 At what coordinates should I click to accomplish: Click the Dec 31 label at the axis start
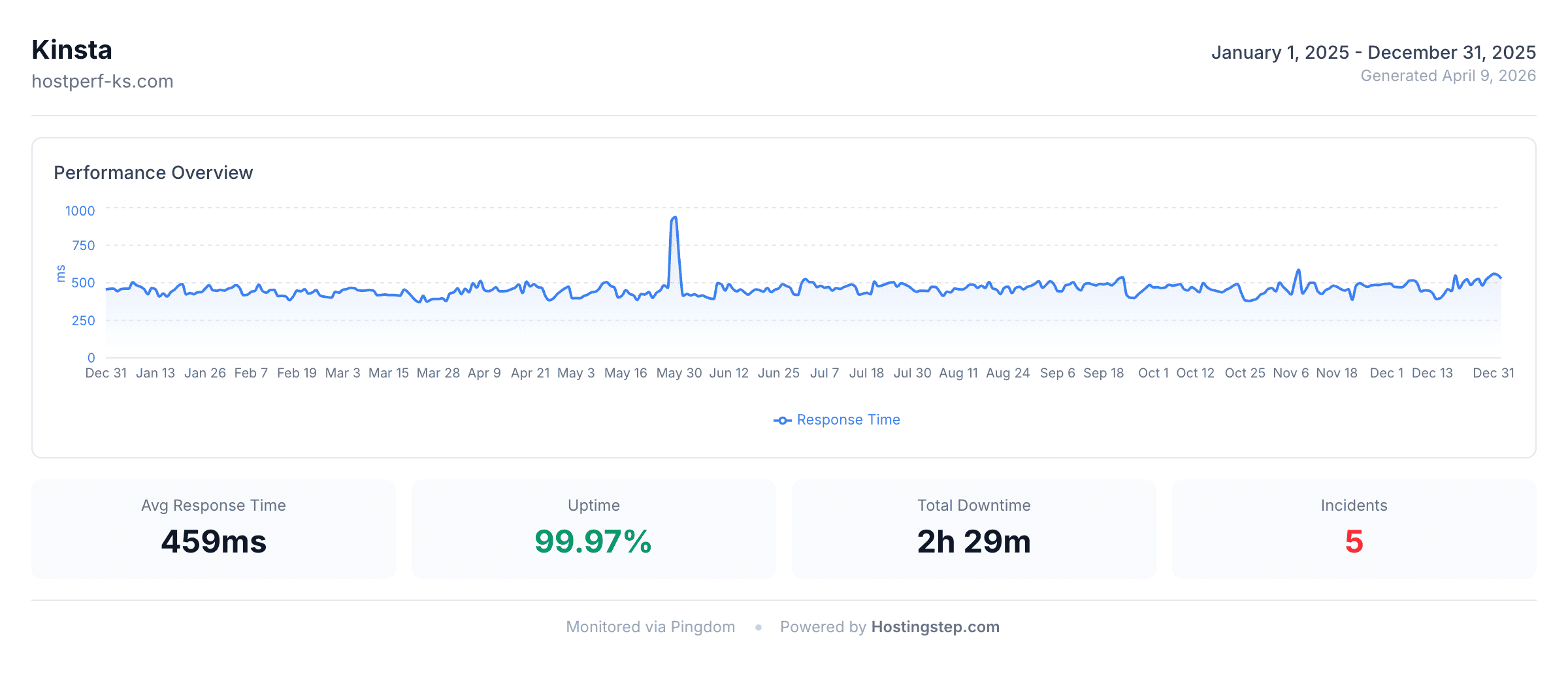pos(106,373)
